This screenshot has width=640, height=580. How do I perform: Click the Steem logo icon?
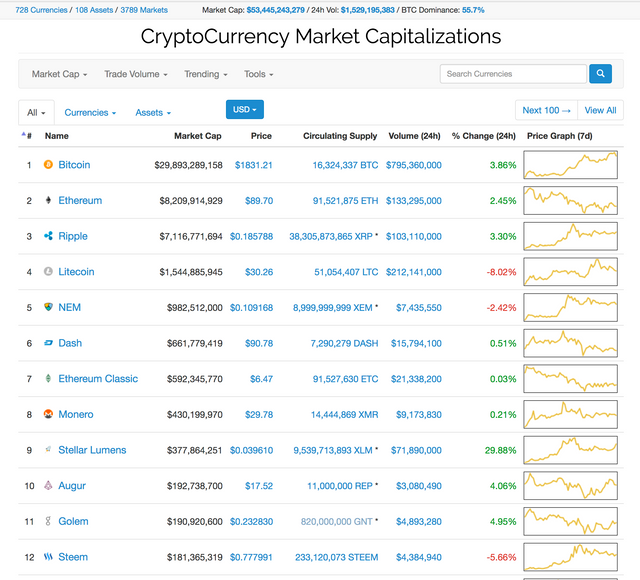pos(48,556)
